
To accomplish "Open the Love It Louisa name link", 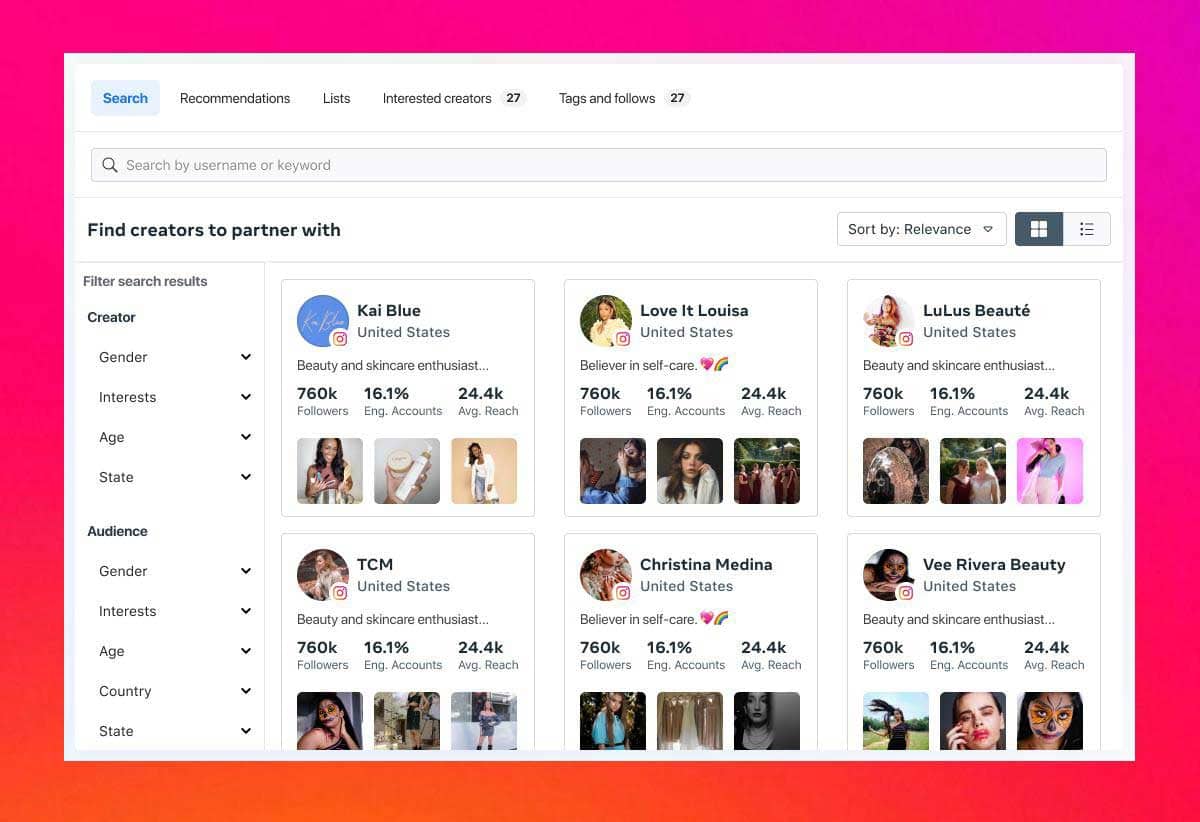I will point(694,310).
